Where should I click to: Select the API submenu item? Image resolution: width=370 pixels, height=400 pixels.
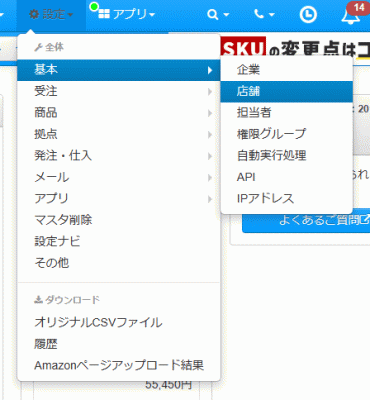[287, 177]
